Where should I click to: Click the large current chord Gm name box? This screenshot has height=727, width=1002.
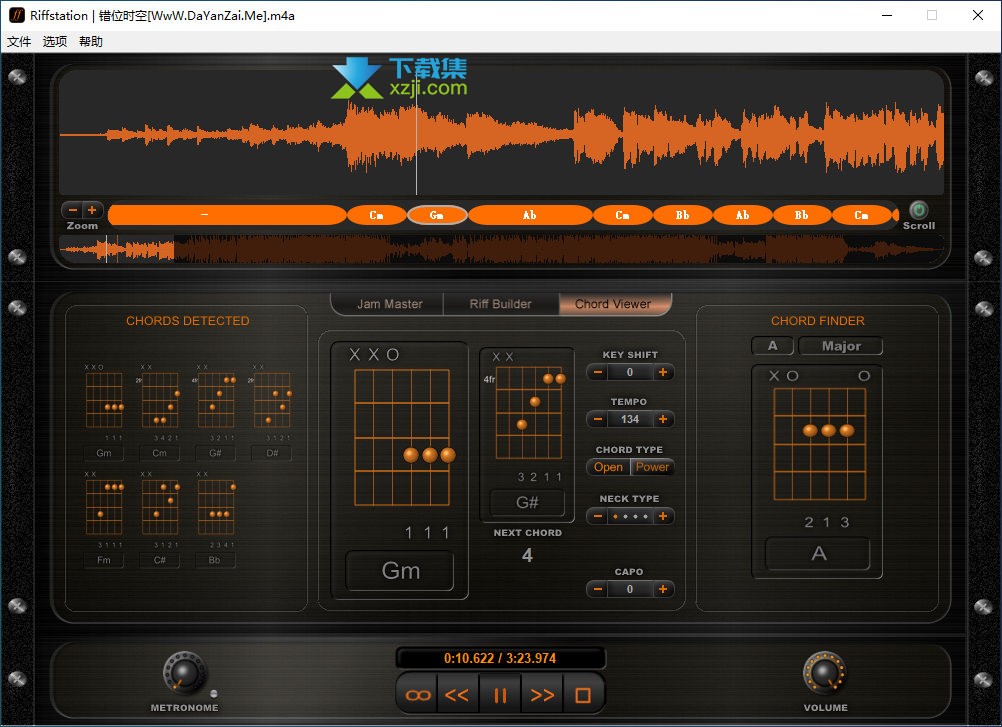pos(400,570)
